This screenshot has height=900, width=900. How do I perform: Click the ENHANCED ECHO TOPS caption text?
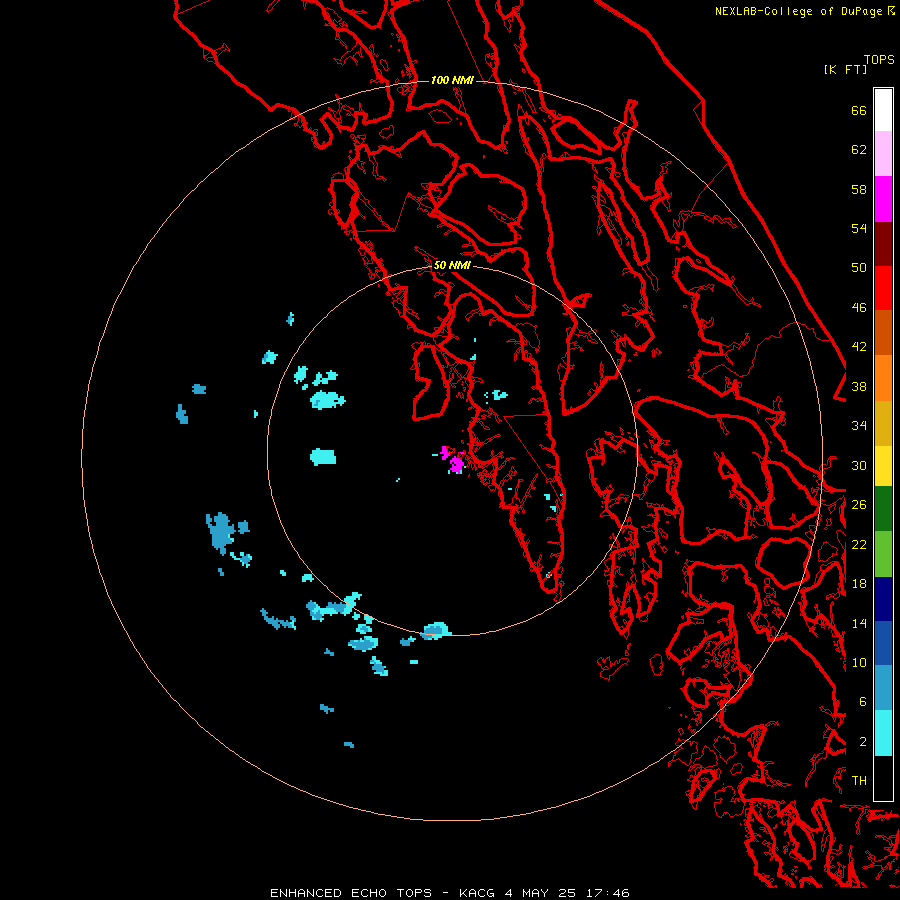coord(351,893)
